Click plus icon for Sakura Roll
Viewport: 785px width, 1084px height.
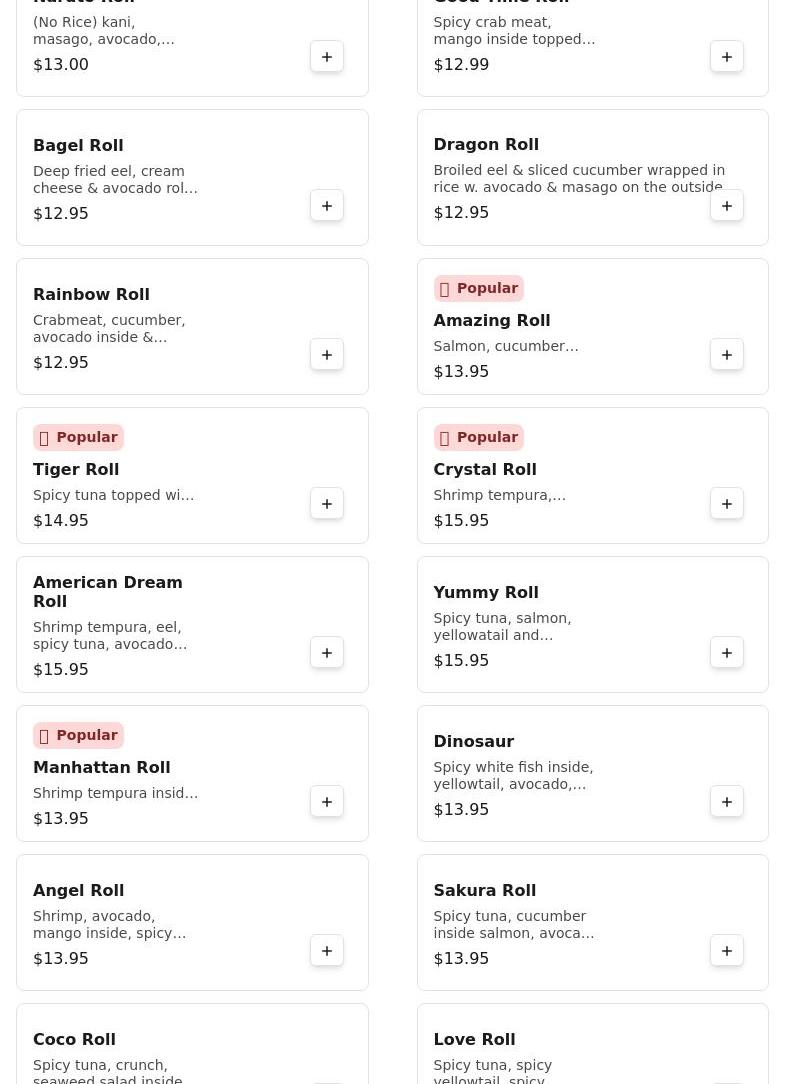tap(727, 951)
